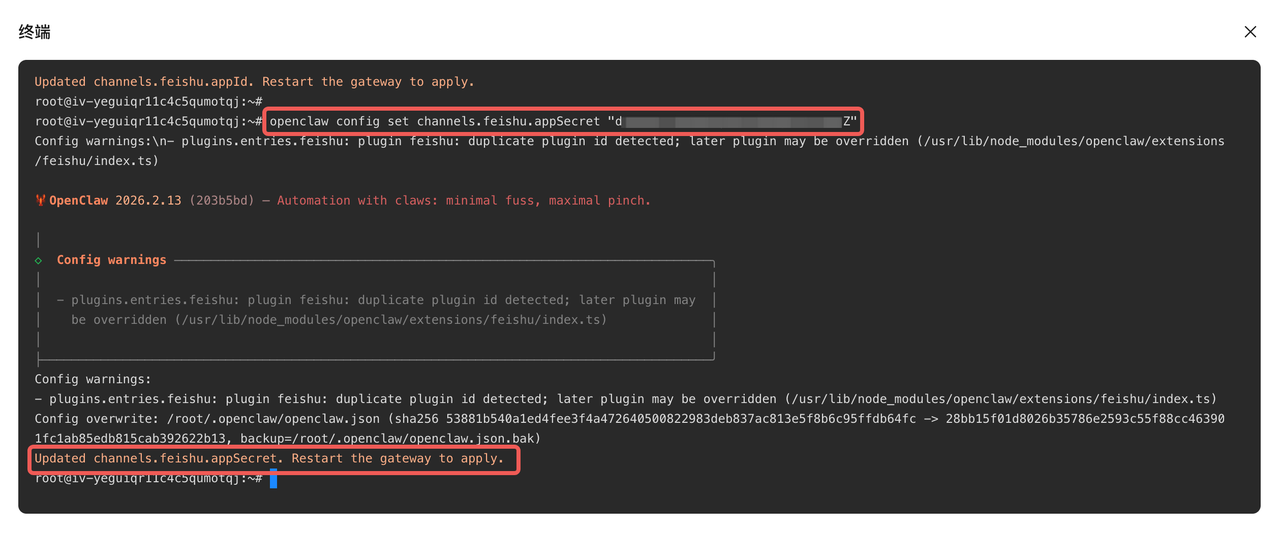Click the redacted appSecret value
This screenshot has width=1280, height=534.
[x=733, y=121]
